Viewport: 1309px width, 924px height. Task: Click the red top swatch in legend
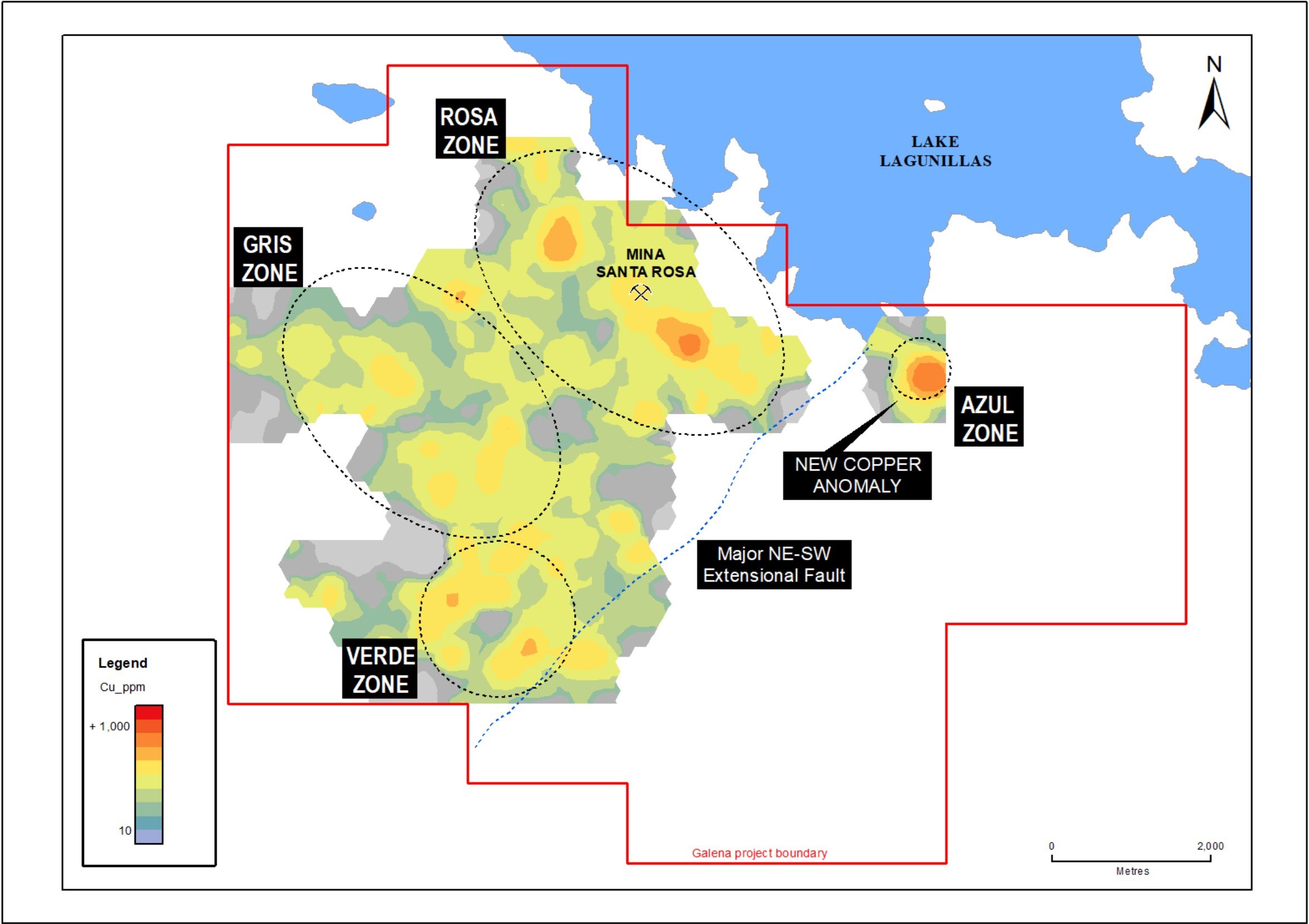click(x=149, y=713)
